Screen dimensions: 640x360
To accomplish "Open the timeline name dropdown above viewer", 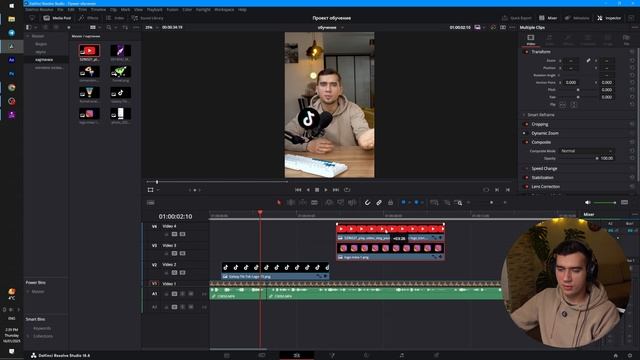I will [x=331, y=27].
